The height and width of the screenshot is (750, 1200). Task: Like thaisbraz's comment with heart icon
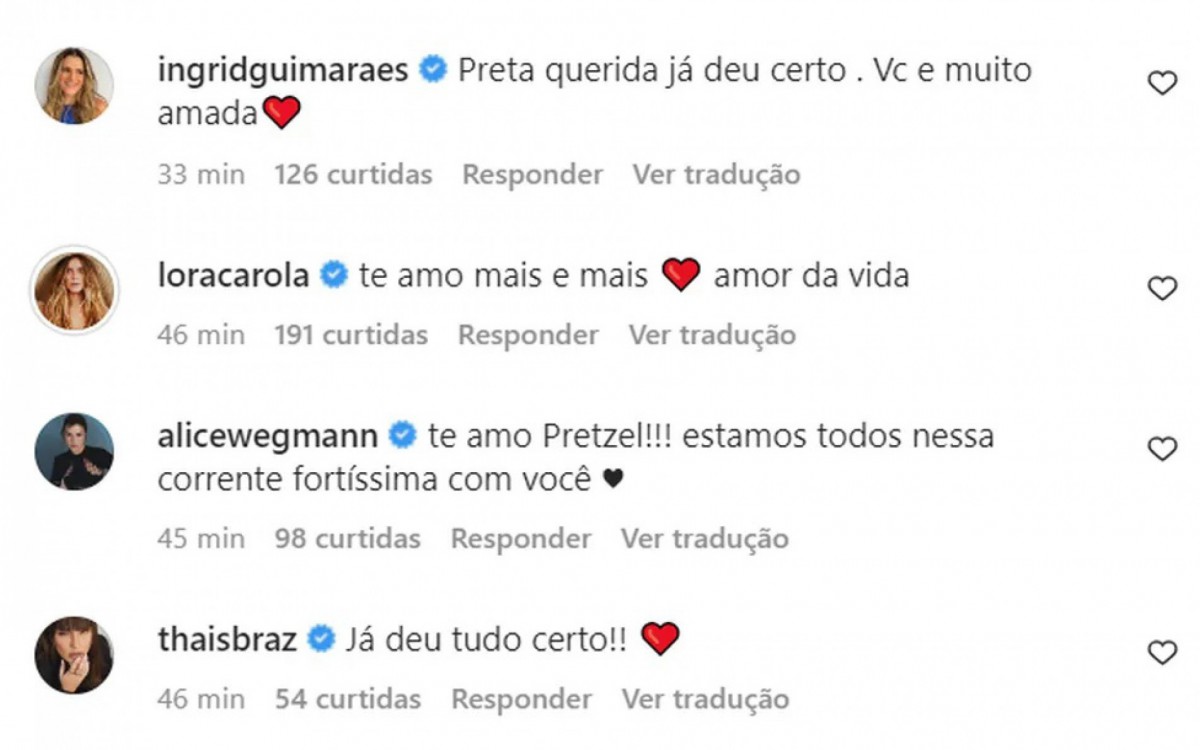[x=1161, y=654]
